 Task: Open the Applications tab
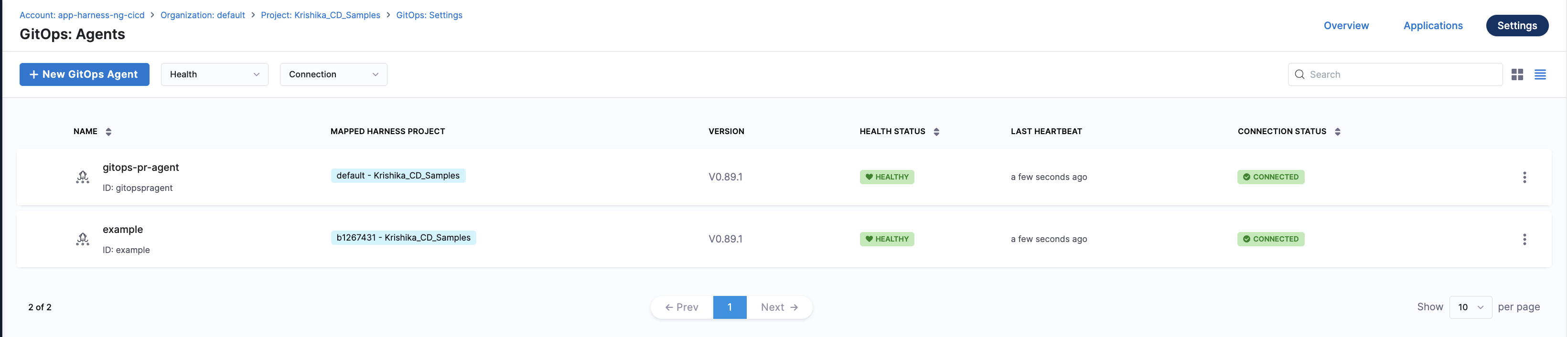pos(1433,26)
